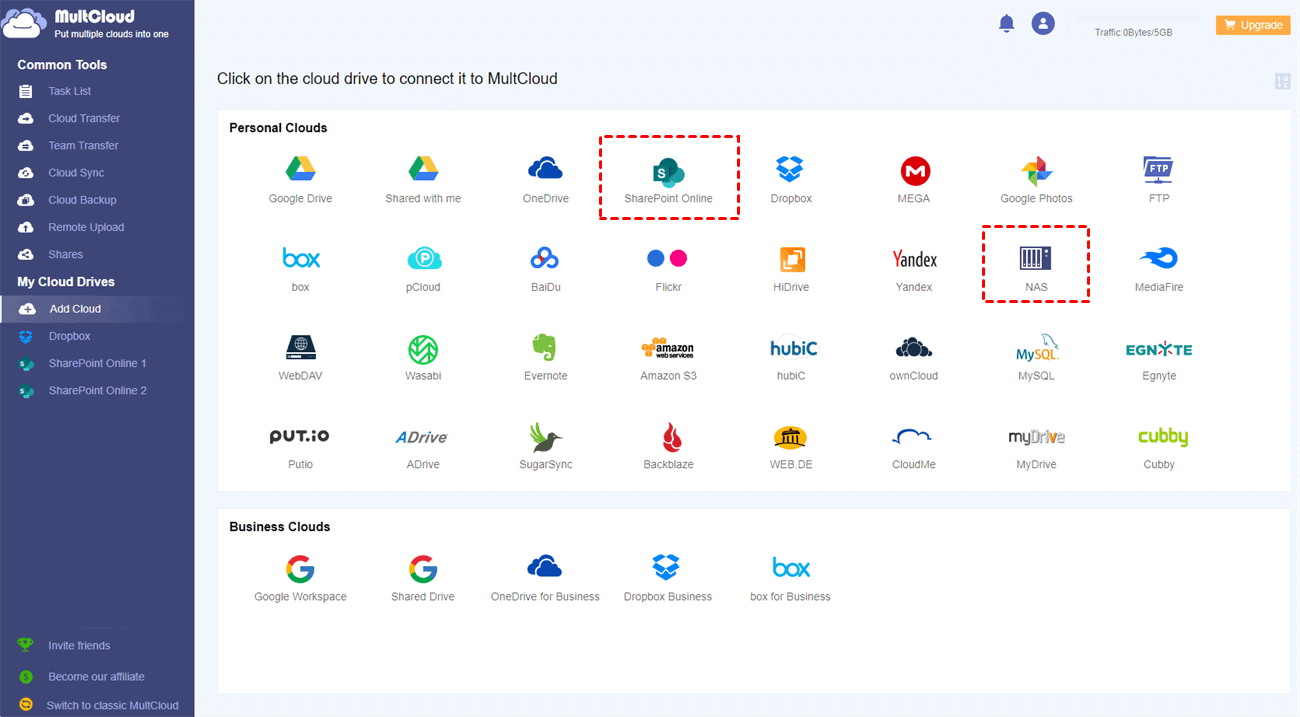The image size is (1300, 717).
Task: Add Dropbox Business cloud
Action: pyautogui.click(x=667, y=567)
